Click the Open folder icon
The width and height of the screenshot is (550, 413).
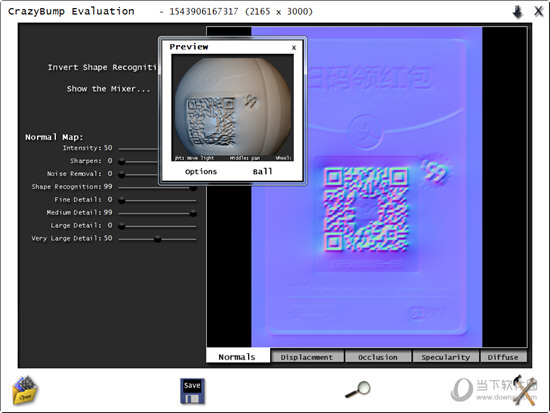point(25,390)
